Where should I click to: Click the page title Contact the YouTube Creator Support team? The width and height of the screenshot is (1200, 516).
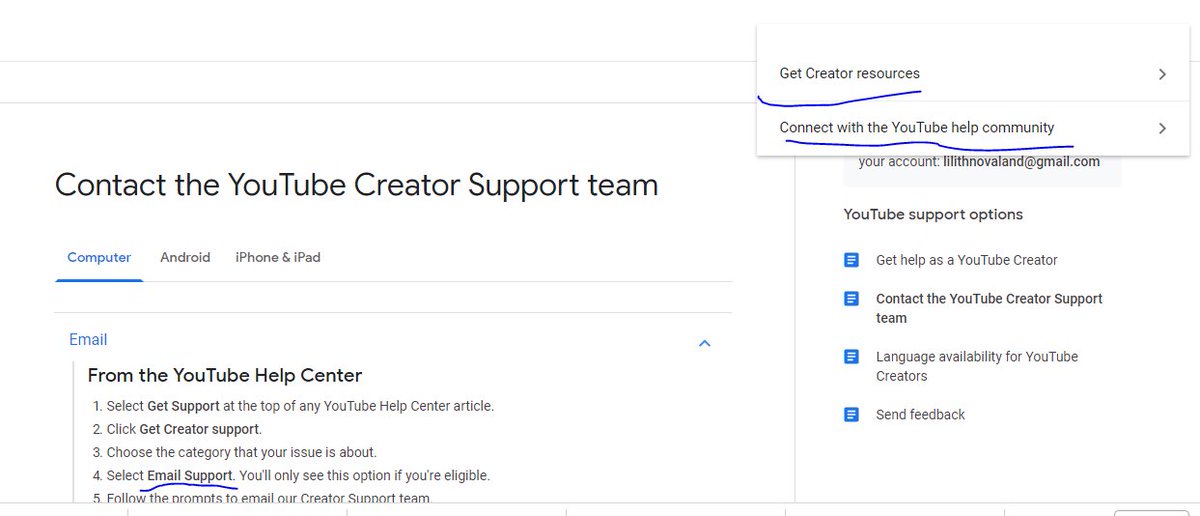coord(356,185)
